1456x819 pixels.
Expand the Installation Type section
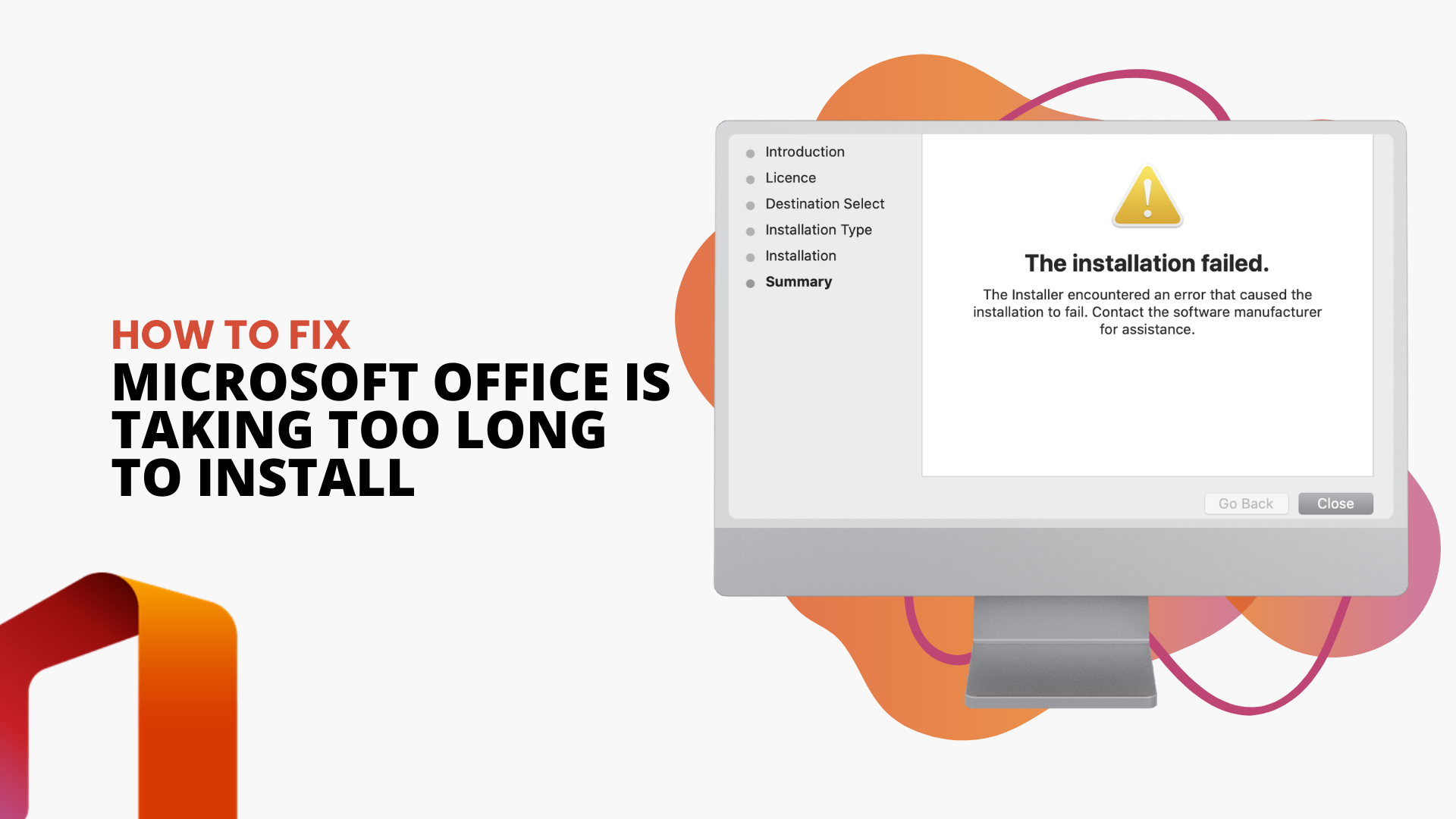[x=818, y=229]
